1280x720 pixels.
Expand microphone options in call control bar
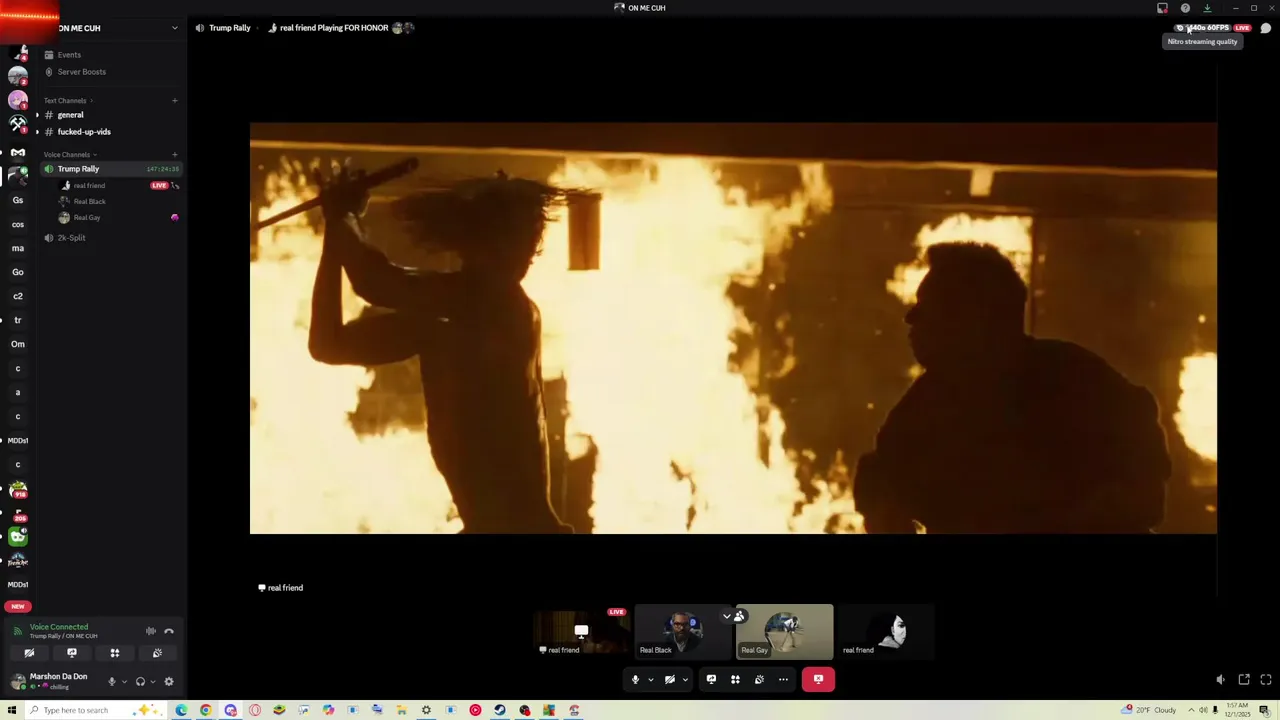(650, 680)
